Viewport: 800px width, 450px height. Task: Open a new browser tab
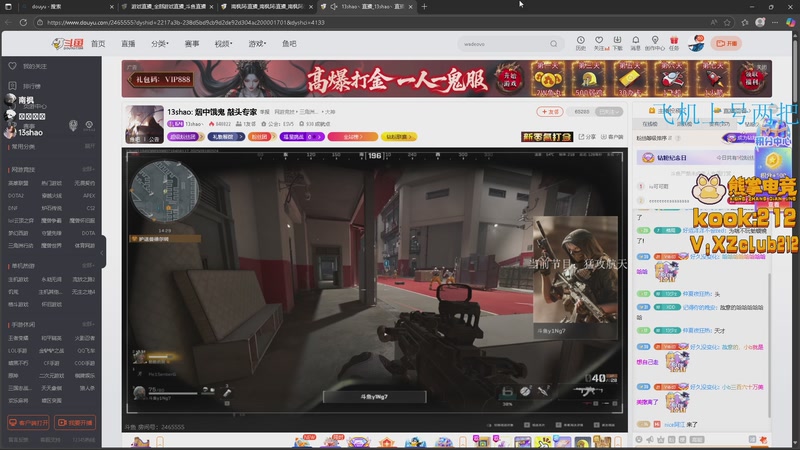click(424, 7)
